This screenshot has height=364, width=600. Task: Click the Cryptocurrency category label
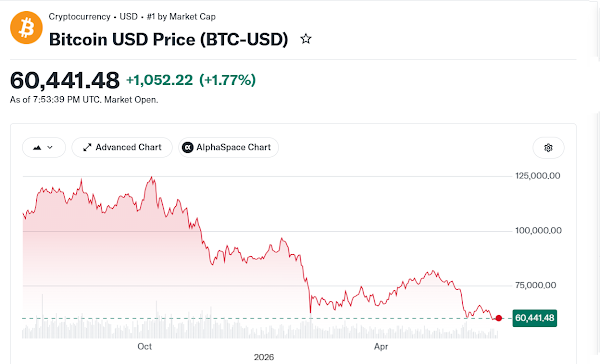coord(79,17)
